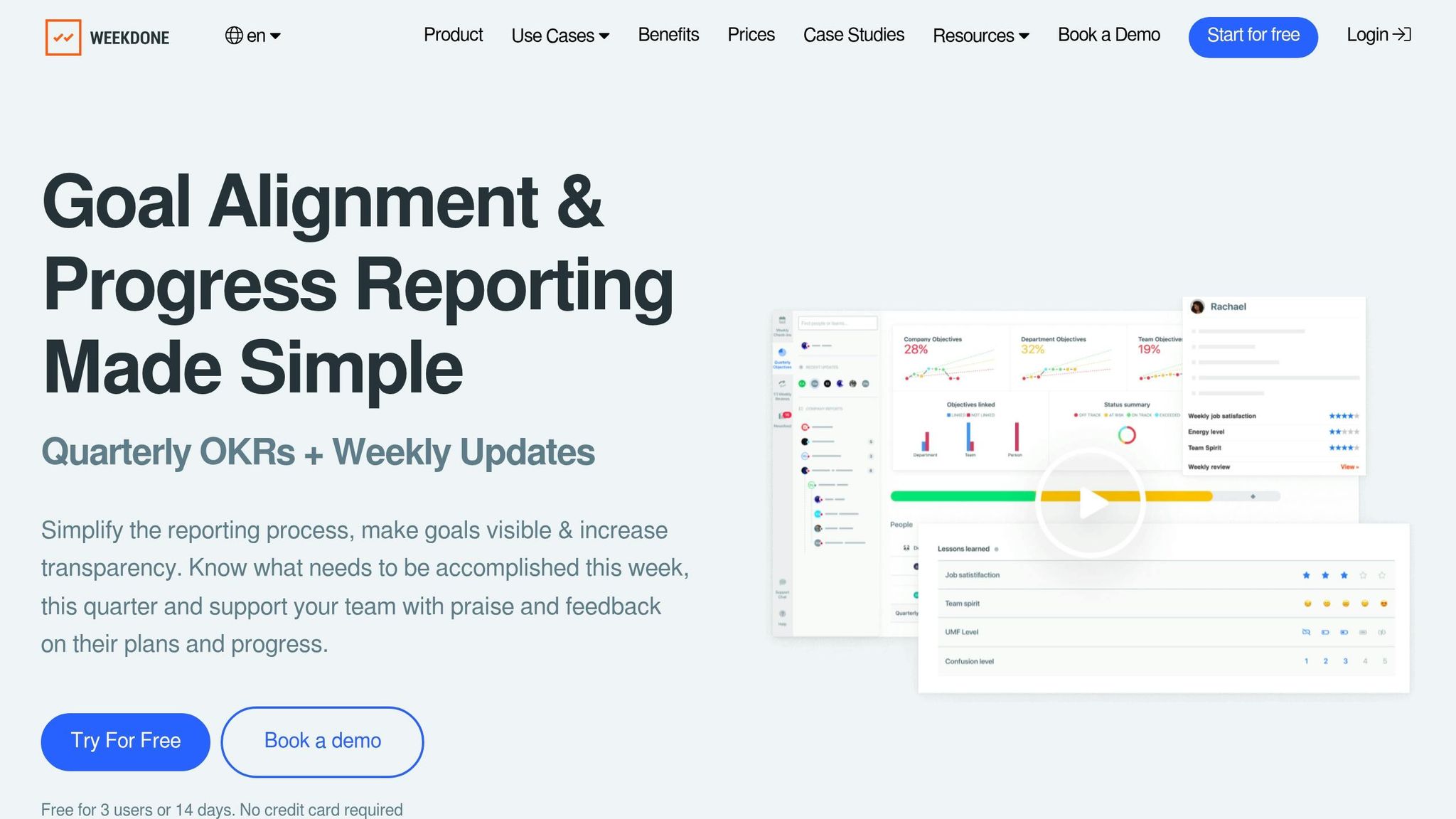Click Rachael's avatar in the preview card

click(x=1197, y=306)
